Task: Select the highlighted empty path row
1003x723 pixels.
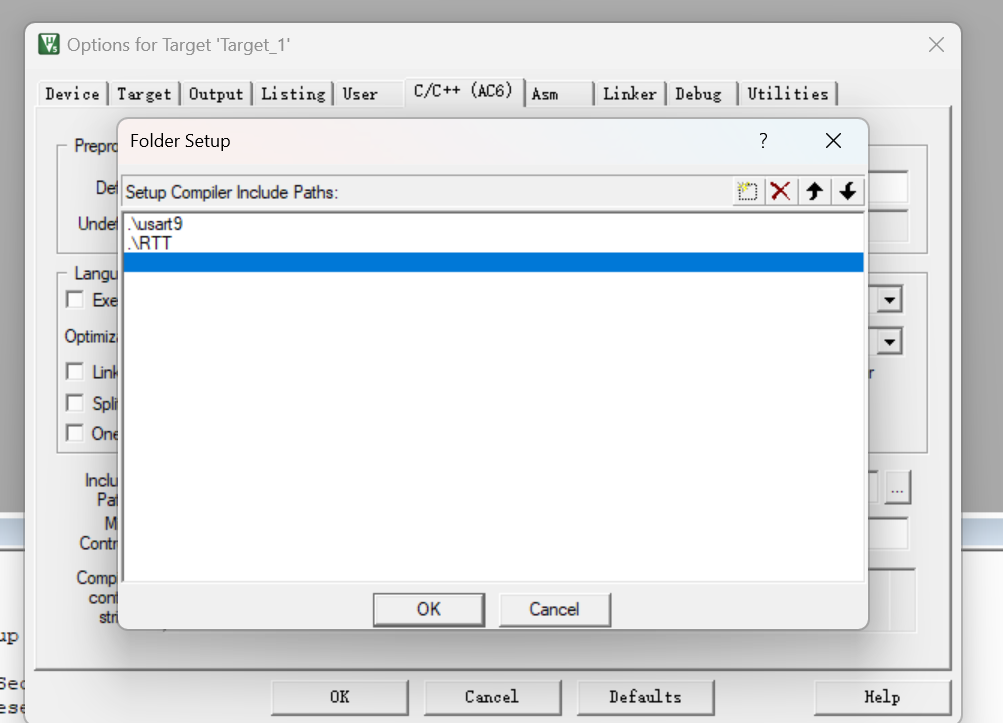Action: click(493, 262)
